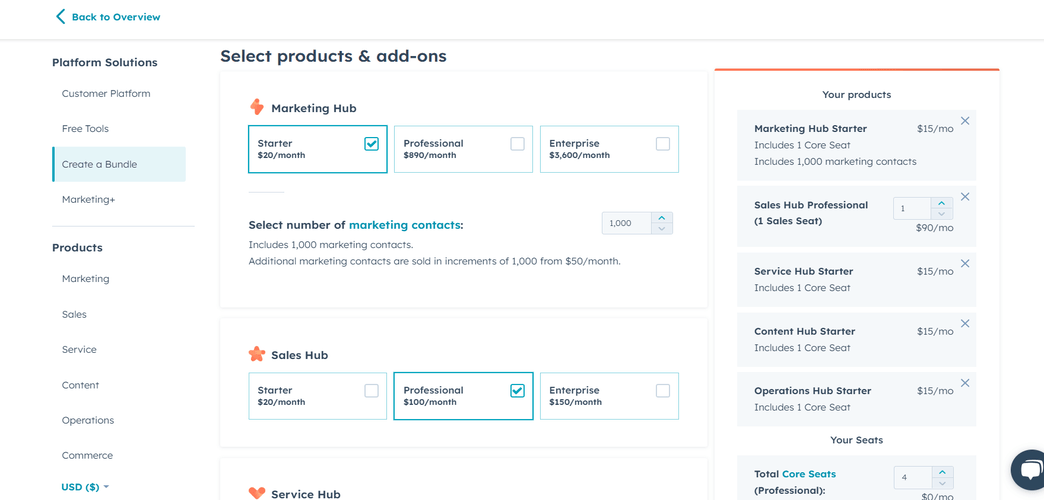Go to Commerce product page
Viewport: 1044px width, 500px height.
pos(87,455)
